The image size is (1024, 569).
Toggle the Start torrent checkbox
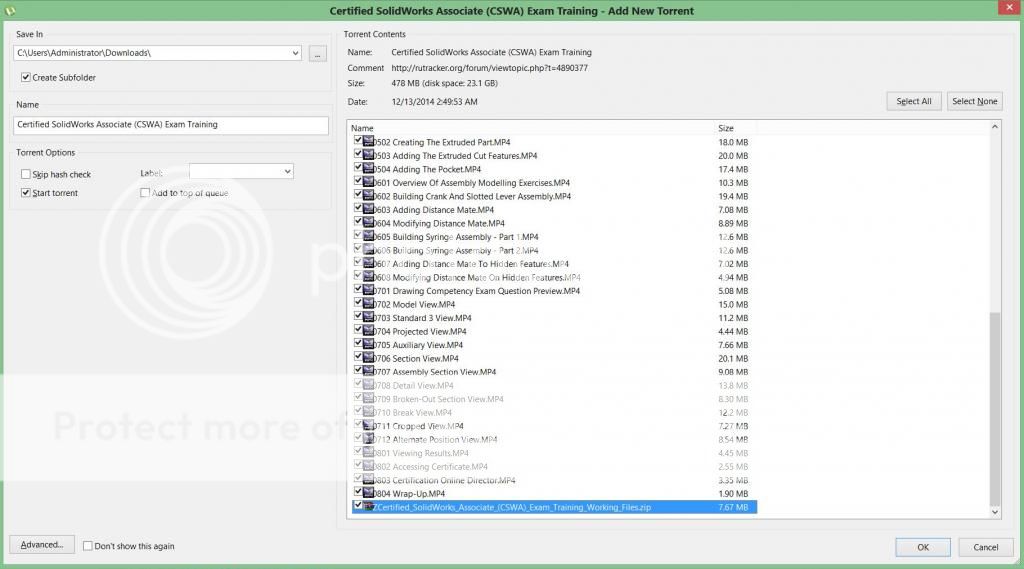click(x=25, y=193)
